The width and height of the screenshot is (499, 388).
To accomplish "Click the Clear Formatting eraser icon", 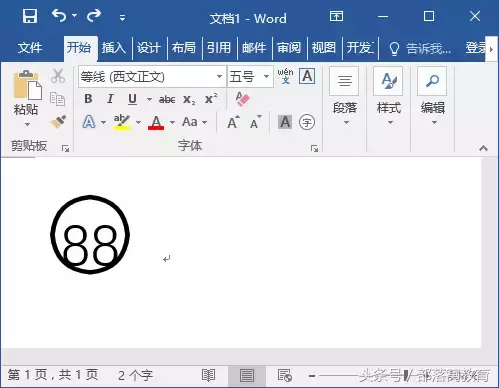I will click(242, 99).
